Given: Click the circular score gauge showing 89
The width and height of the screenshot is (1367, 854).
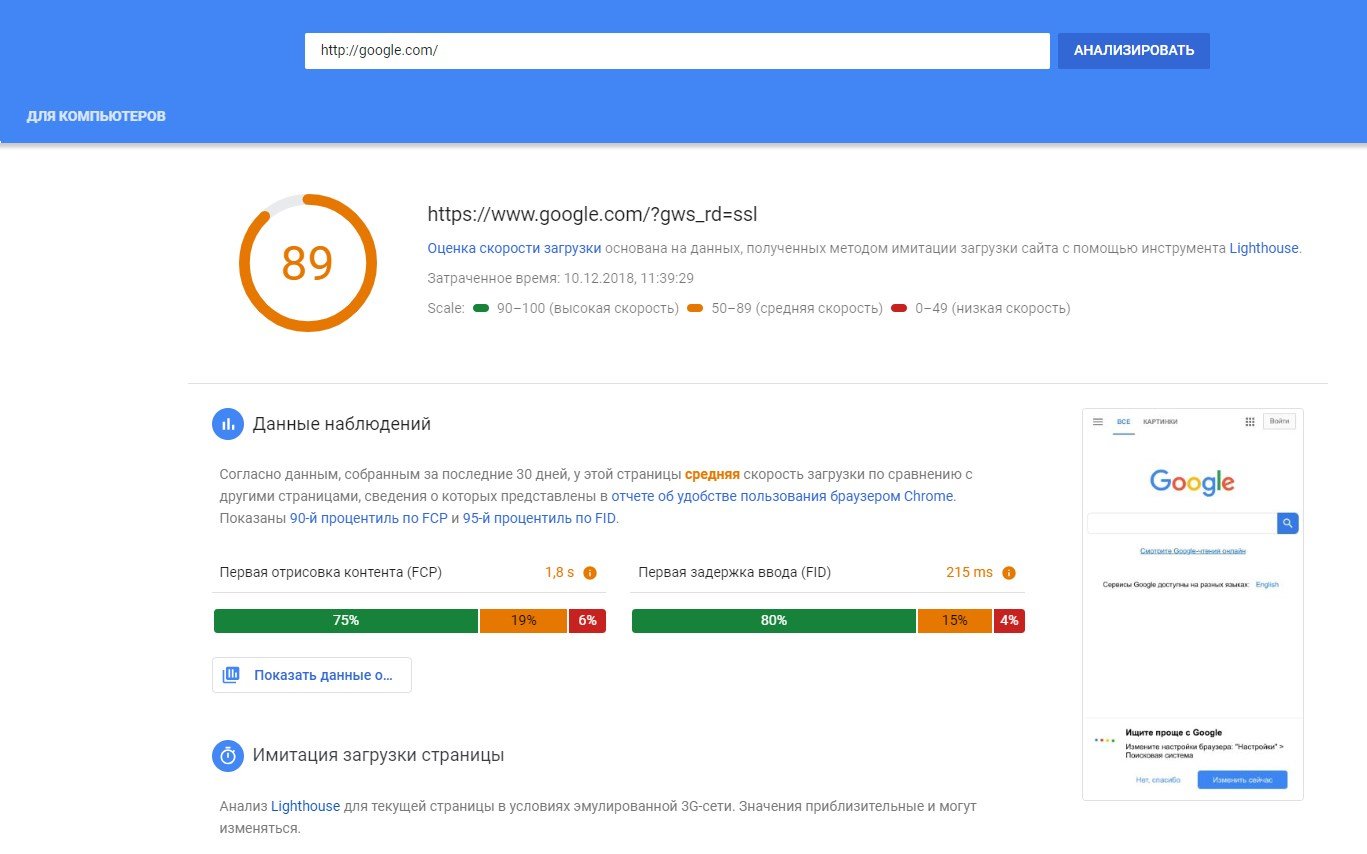Looking at the screenshot, I should pyautogui.click(x=308, y=263).
